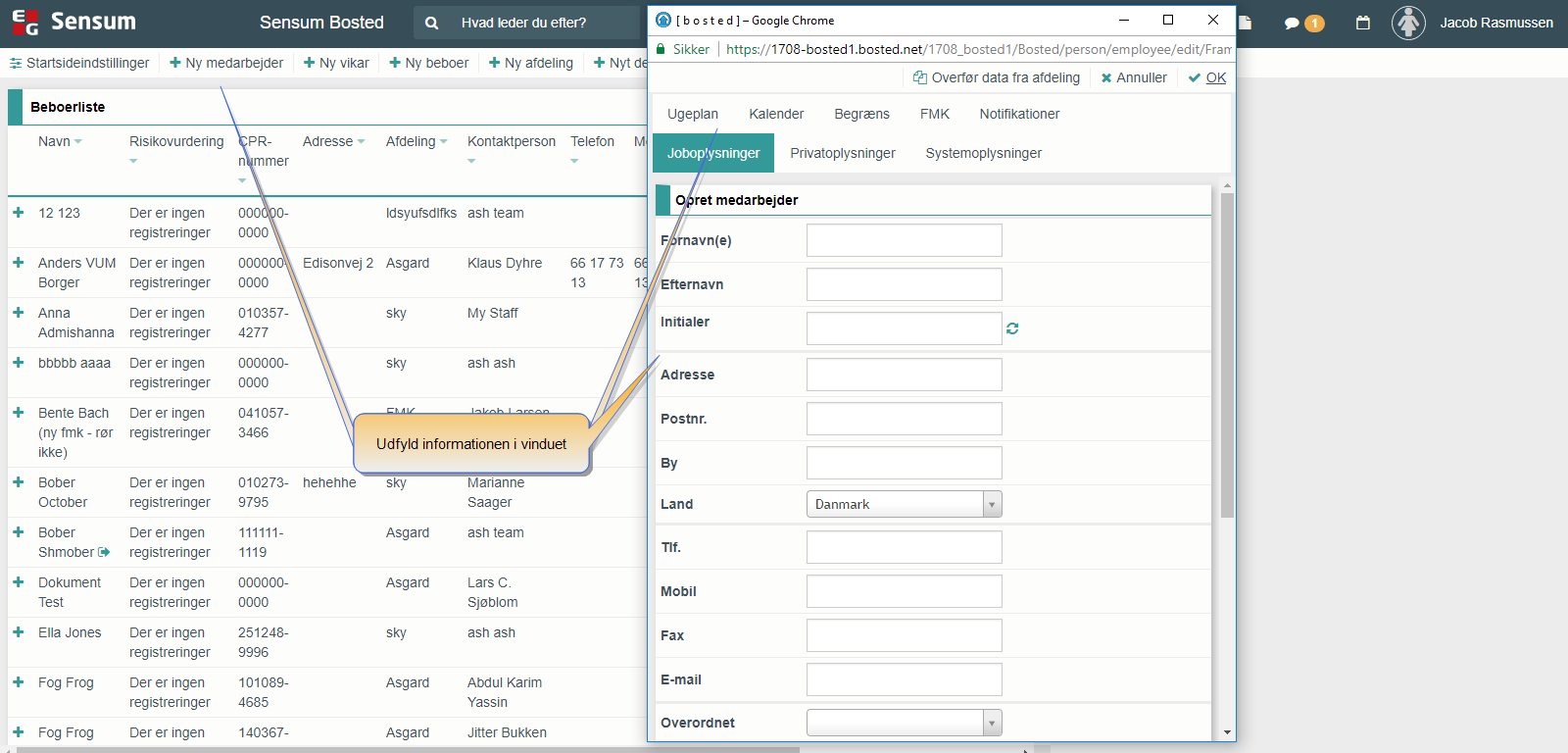Click the Jacob Rasmussen user name

tap(1496, 23)
